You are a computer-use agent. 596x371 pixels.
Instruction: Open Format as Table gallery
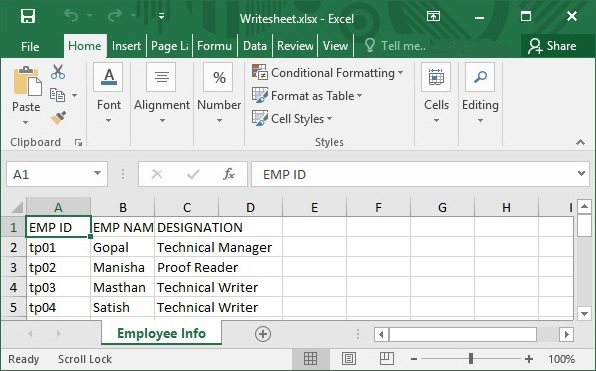pyautogui.click(x=307, y=96)
